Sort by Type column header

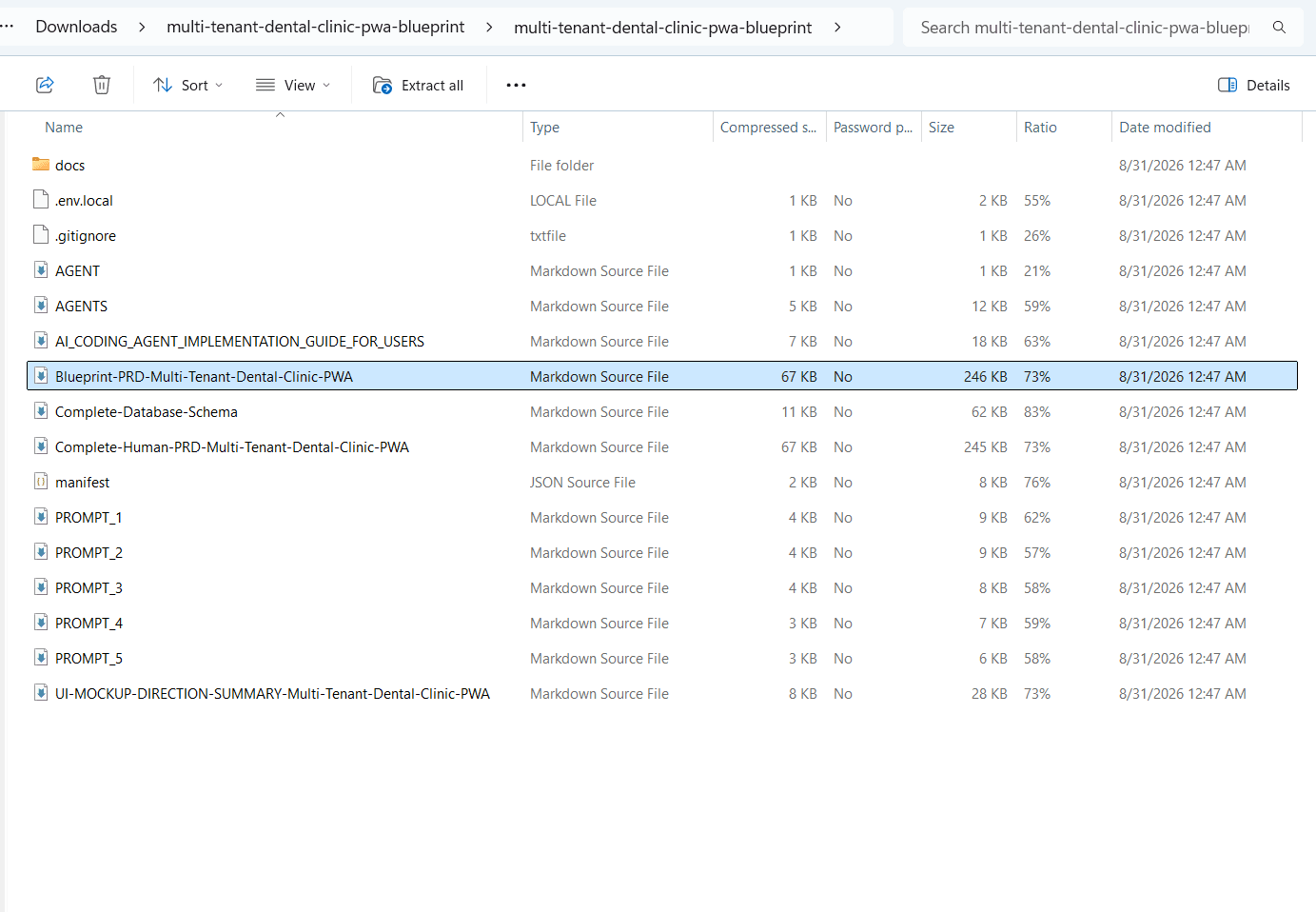tap(544, 128)
